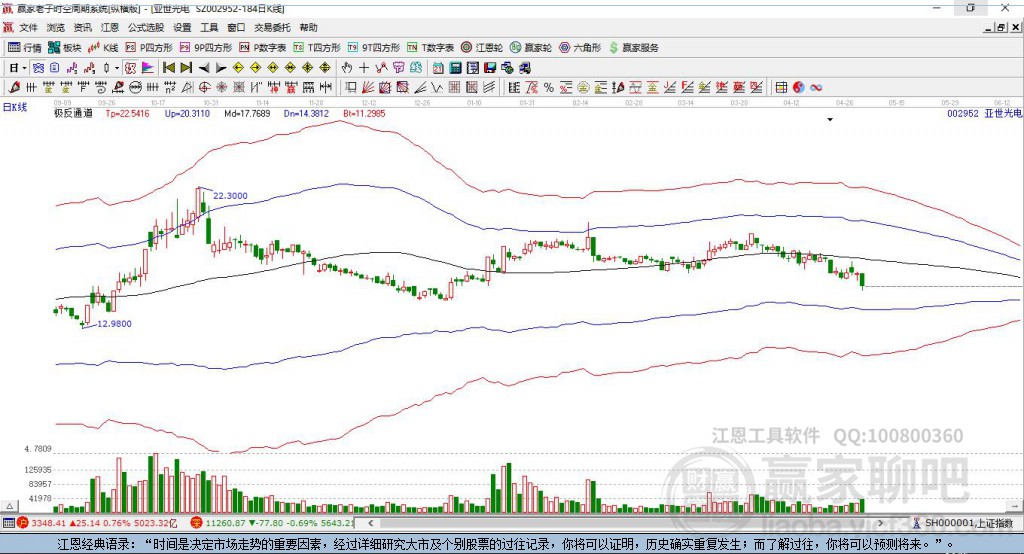Click the Bt=11.2985 indicator value
This screenshot has width=1024, height=554.
coord(364,113)
